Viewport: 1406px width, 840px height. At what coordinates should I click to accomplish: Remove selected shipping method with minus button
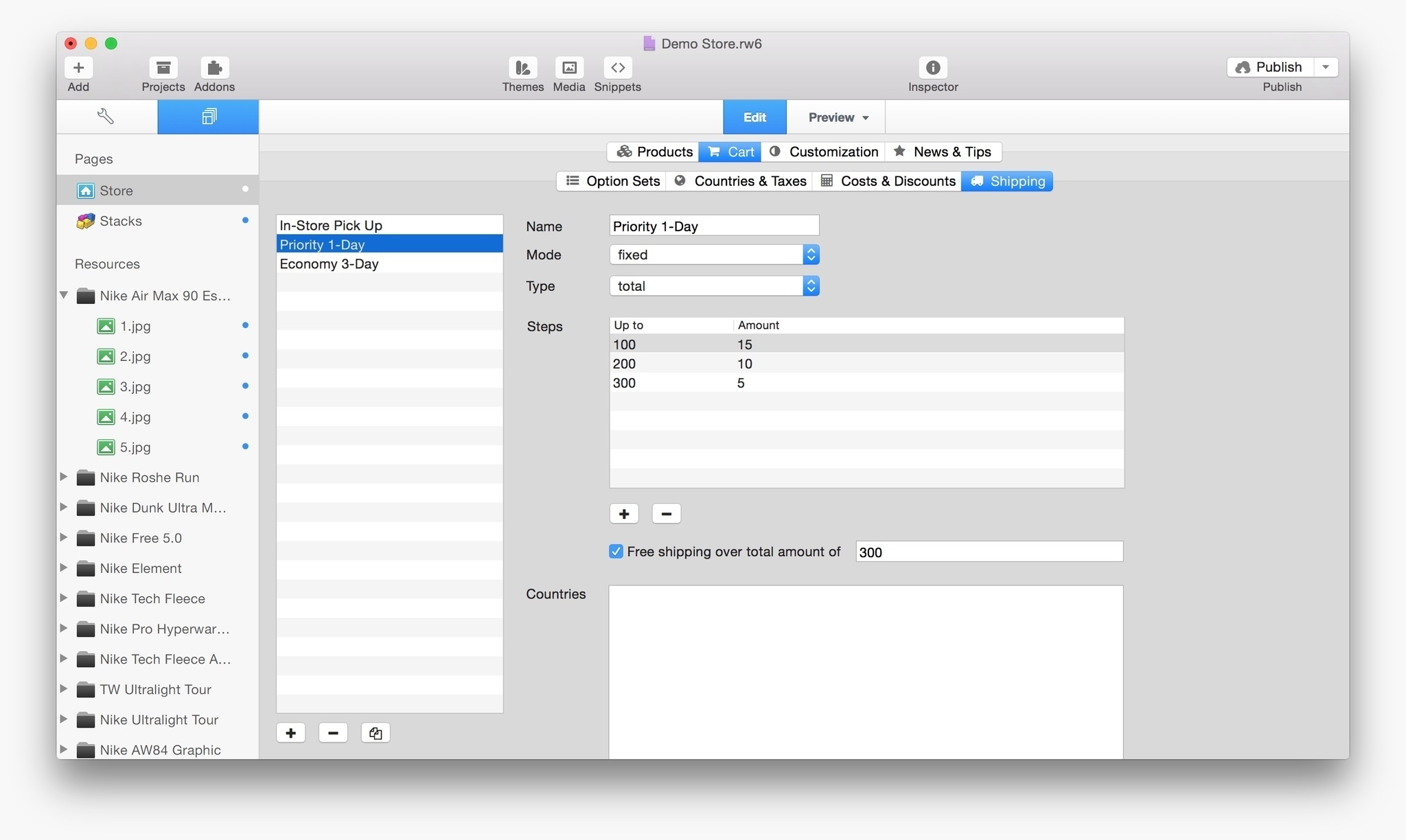333,733
